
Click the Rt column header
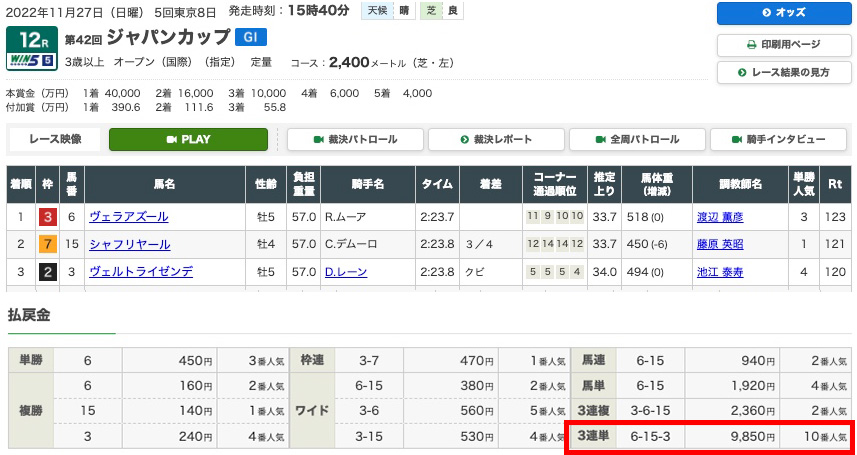click(835, 185)
